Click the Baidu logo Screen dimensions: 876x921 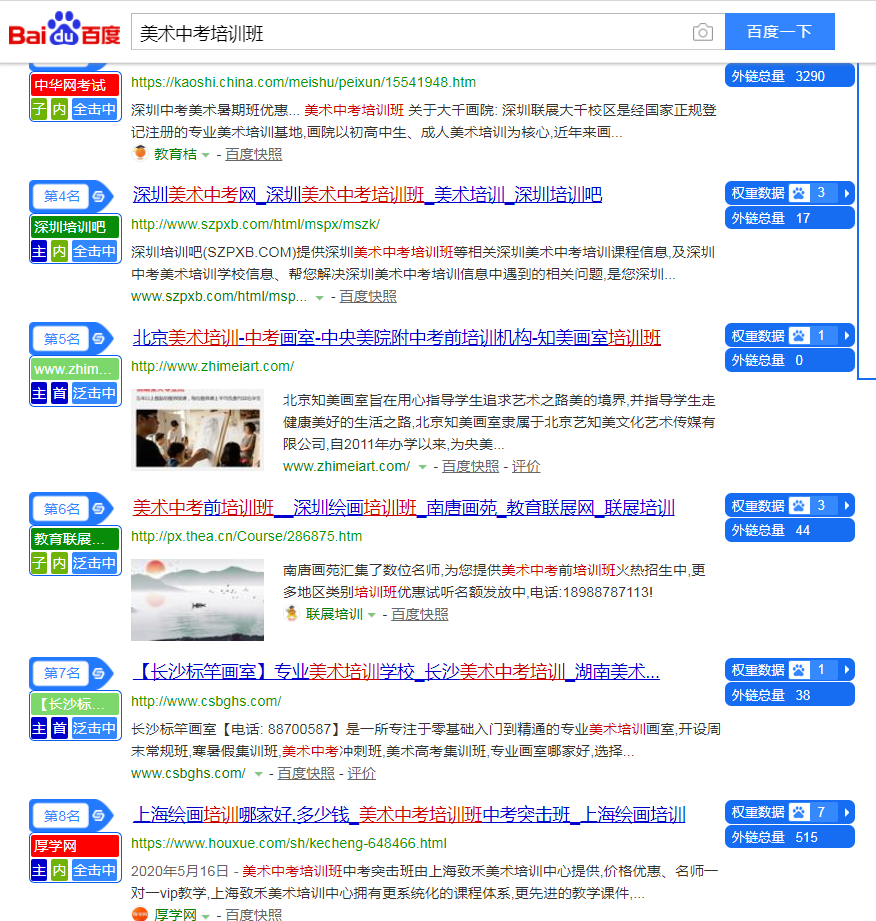tap(64, 29)
